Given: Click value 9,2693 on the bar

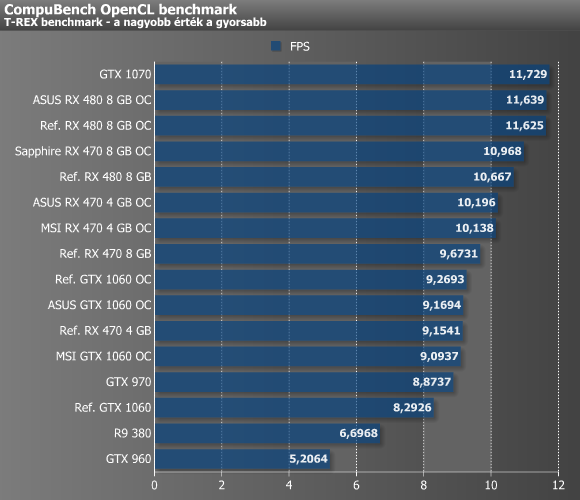Looking at the screenshot, I should click(x=445, y=279).
